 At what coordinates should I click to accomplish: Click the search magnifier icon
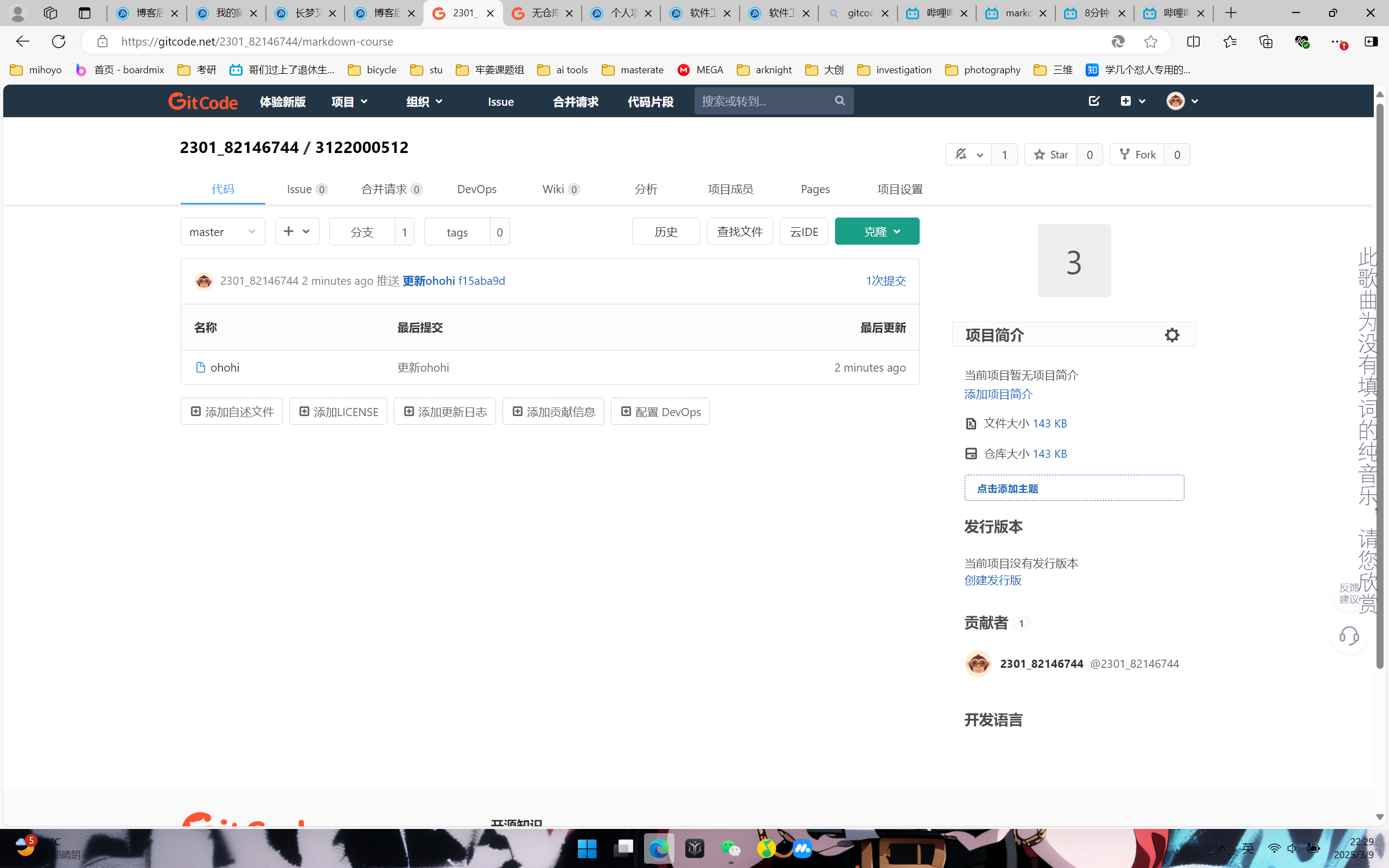840,101
